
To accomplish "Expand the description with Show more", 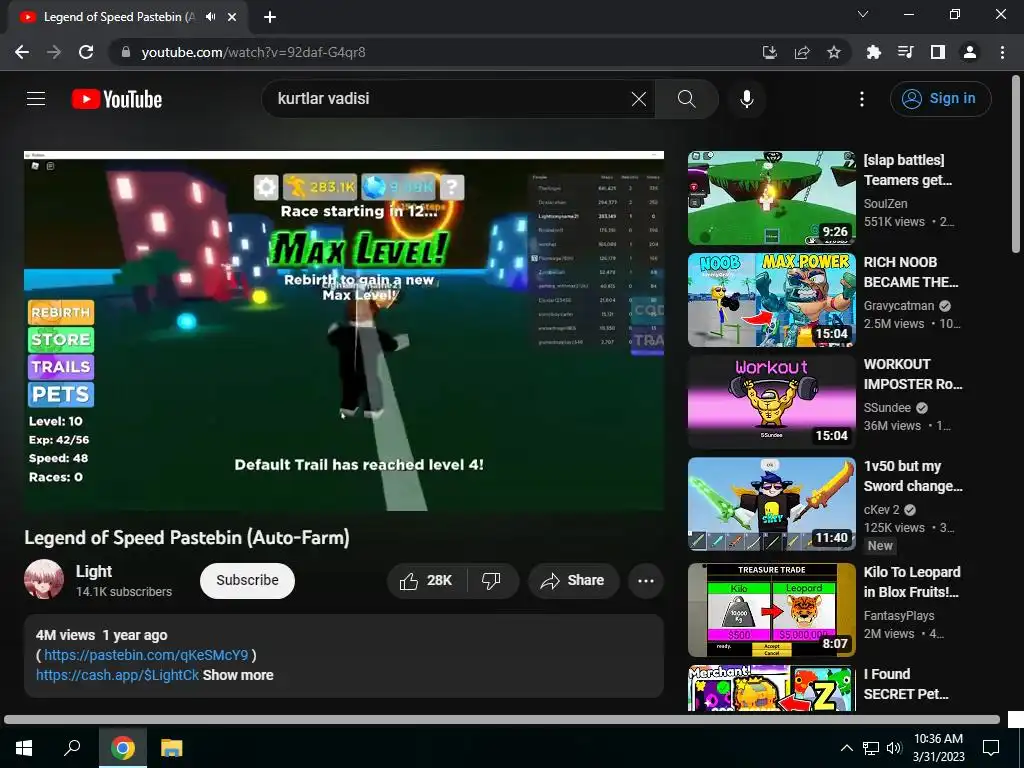I will click(238, 675).
